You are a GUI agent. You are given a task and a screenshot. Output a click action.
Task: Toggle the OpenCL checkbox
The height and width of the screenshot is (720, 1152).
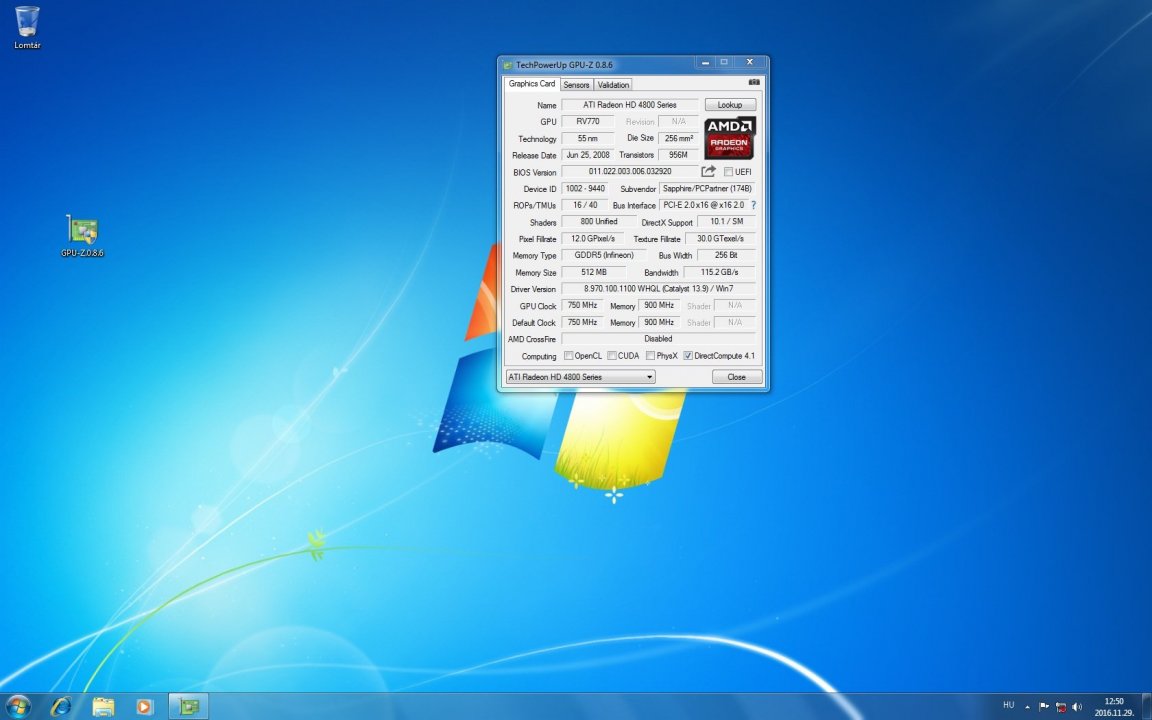click(x=569, y=356)
